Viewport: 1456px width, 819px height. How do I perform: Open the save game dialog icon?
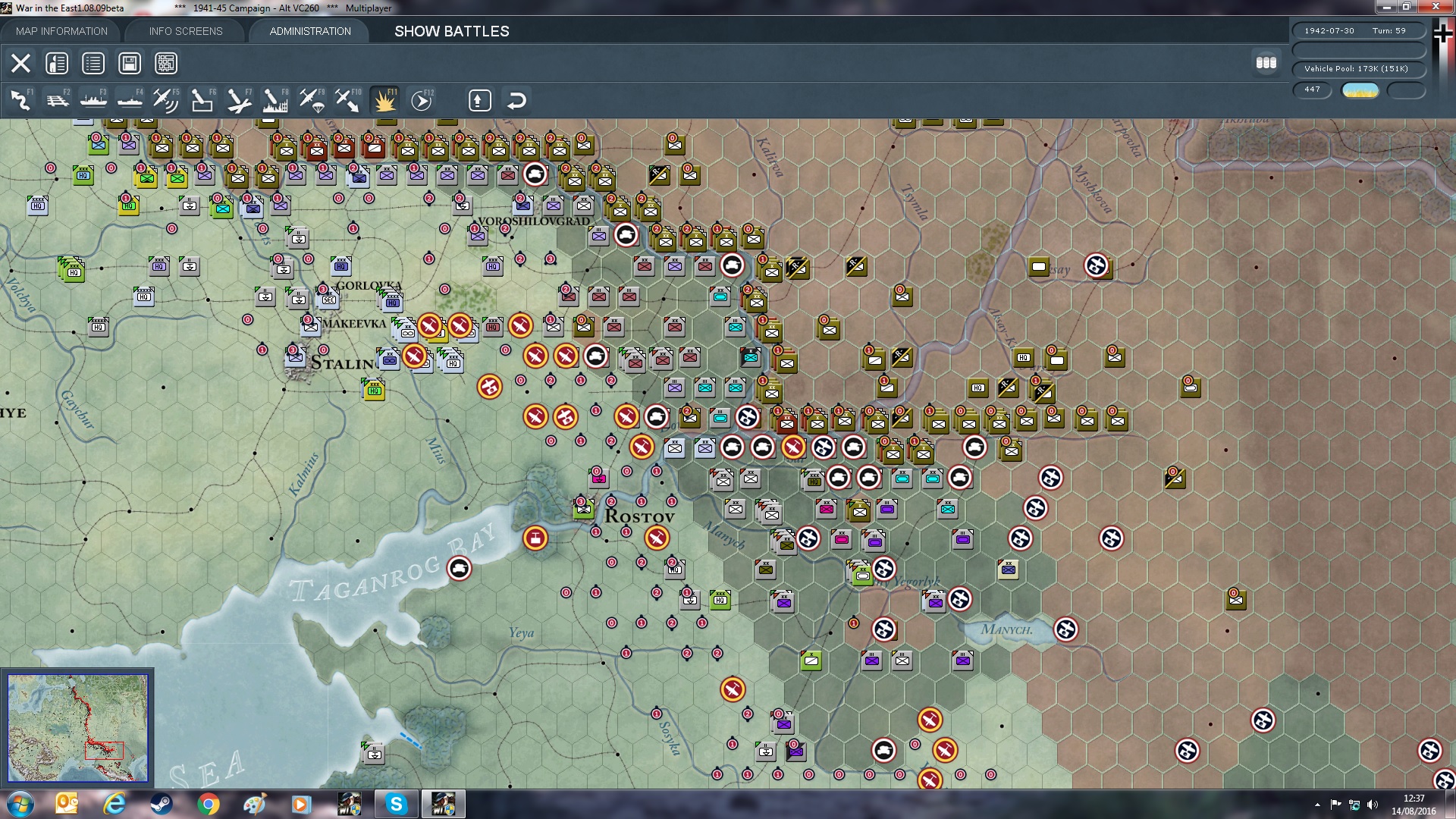130,63
